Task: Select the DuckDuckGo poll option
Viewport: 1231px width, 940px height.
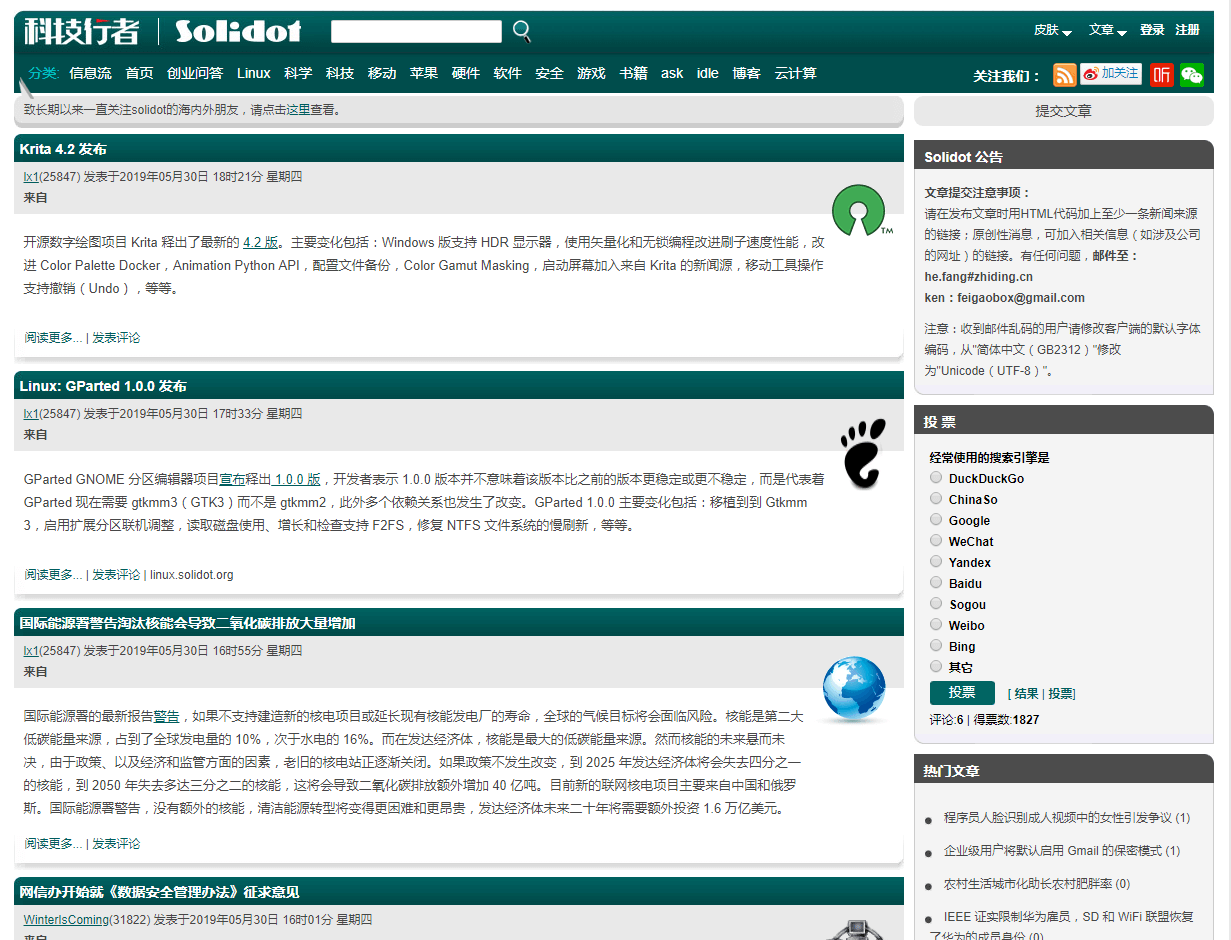Action: tap(936, 478)
